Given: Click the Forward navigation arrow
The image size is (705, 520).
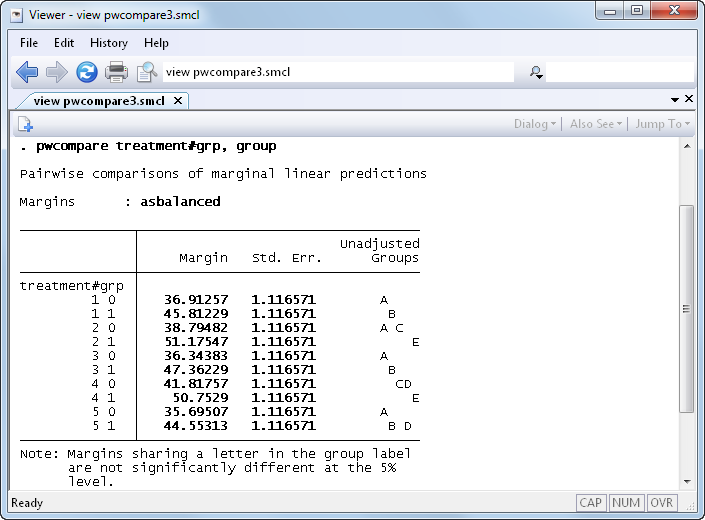Looking at the screenshot, I should [57, 72].
